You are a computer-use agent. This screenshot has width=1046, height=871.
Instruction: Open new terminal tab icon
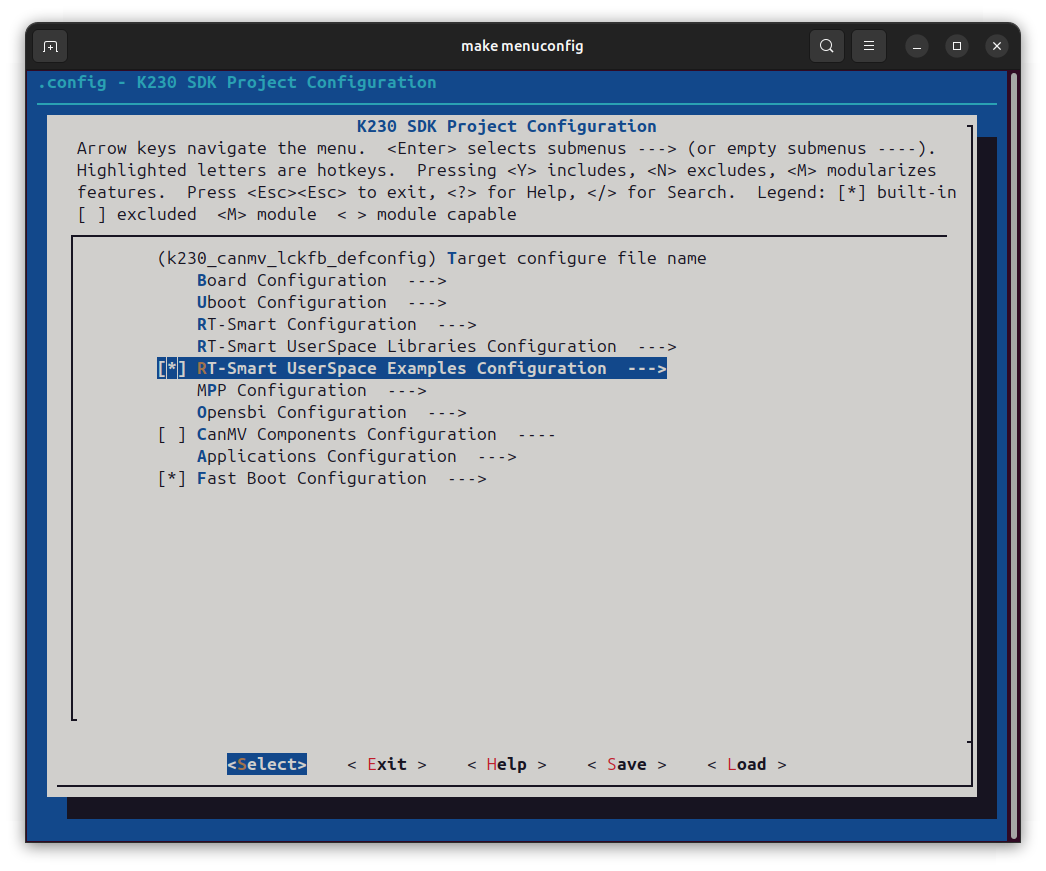[x=51, y=46]
